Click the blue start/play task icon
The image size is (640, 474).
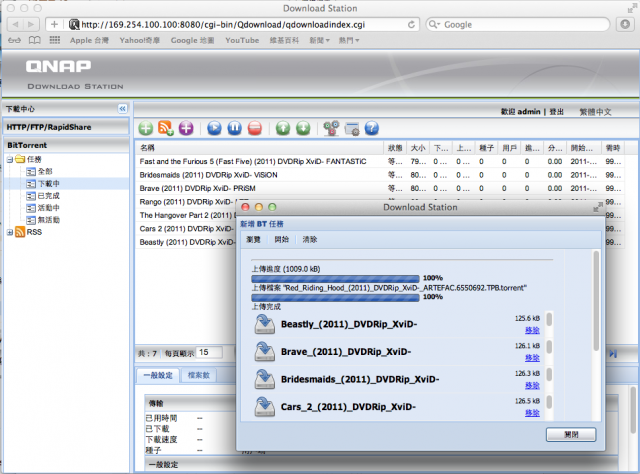point(214,128)
